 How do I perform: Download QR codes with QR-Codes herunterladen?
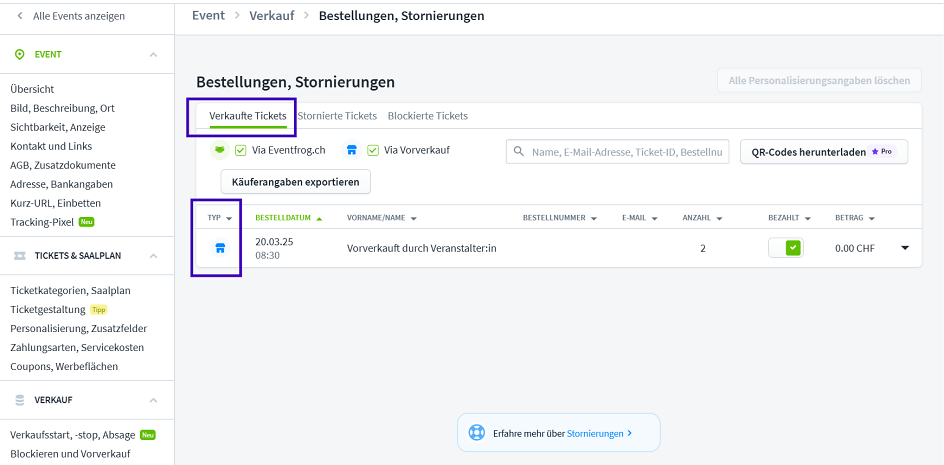(x=823, y=152)
